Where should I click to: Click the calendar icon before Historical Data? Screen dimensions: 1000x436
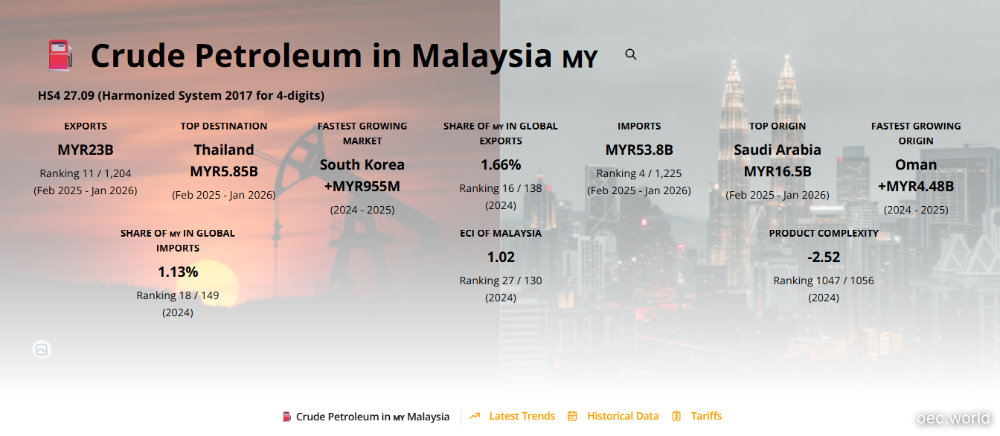pos(573,416)
